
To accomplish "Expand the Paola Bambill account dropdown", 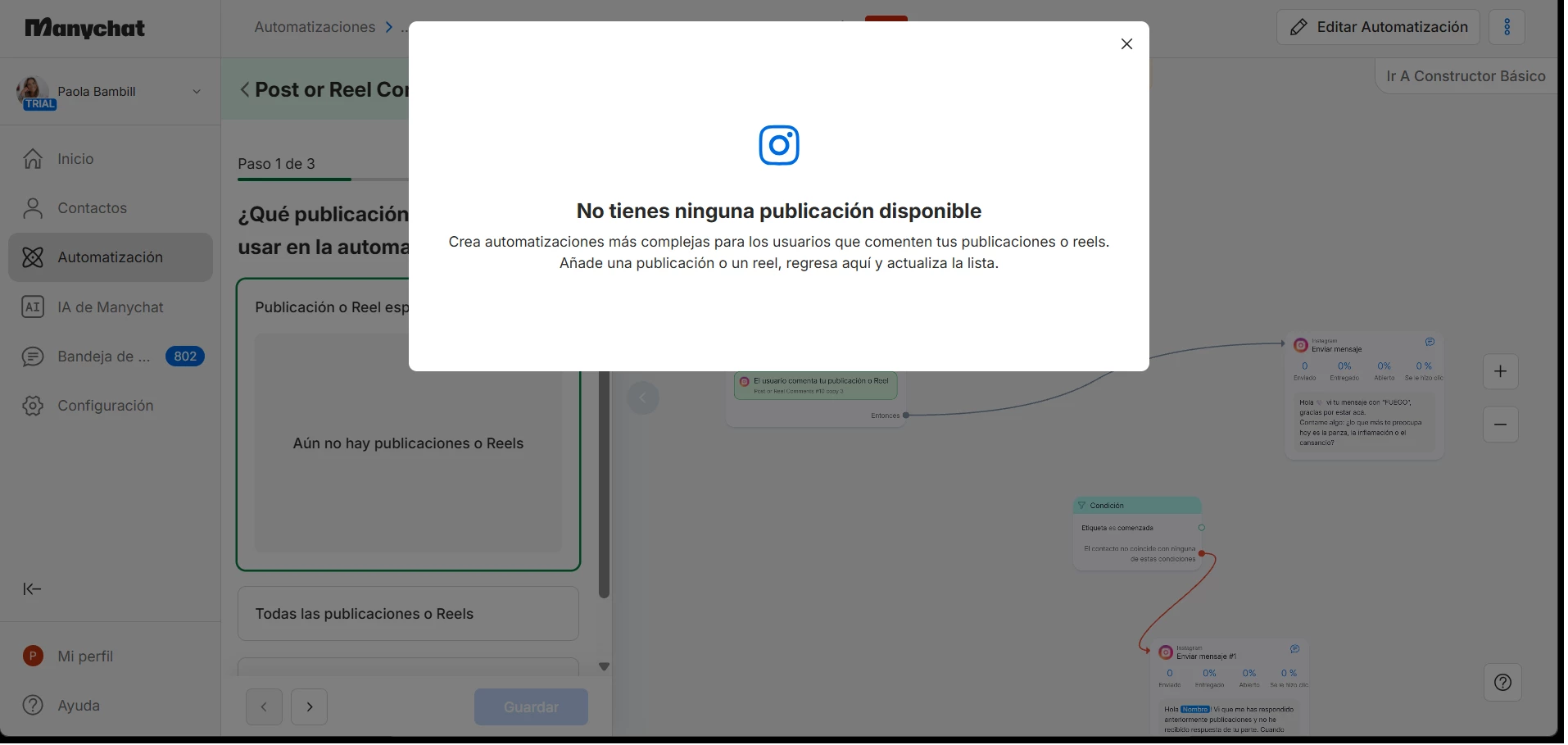I will 197,92.
